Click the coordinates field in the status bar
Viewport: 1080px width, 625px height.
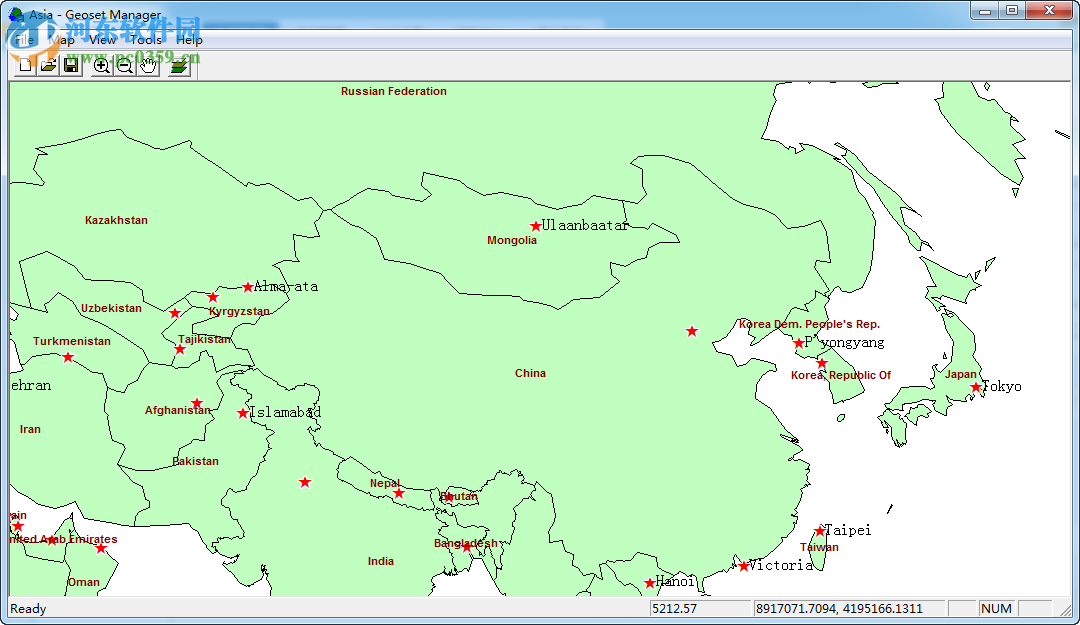coord(850,608)
